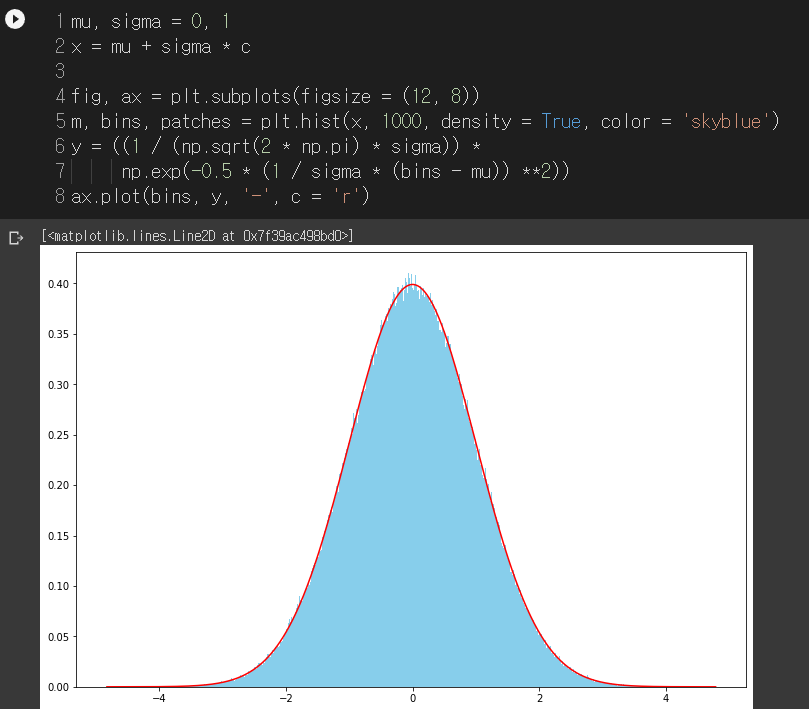Click the 'skyblue' color string in code

[x=725, y=122]
